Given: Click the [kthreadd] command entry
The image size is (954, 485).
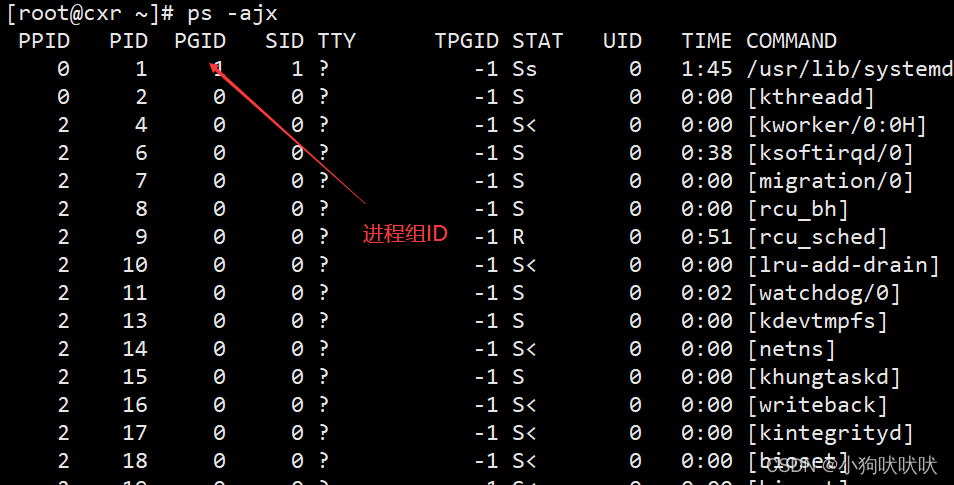Looking at the screenshot, I should coord(810,97).
